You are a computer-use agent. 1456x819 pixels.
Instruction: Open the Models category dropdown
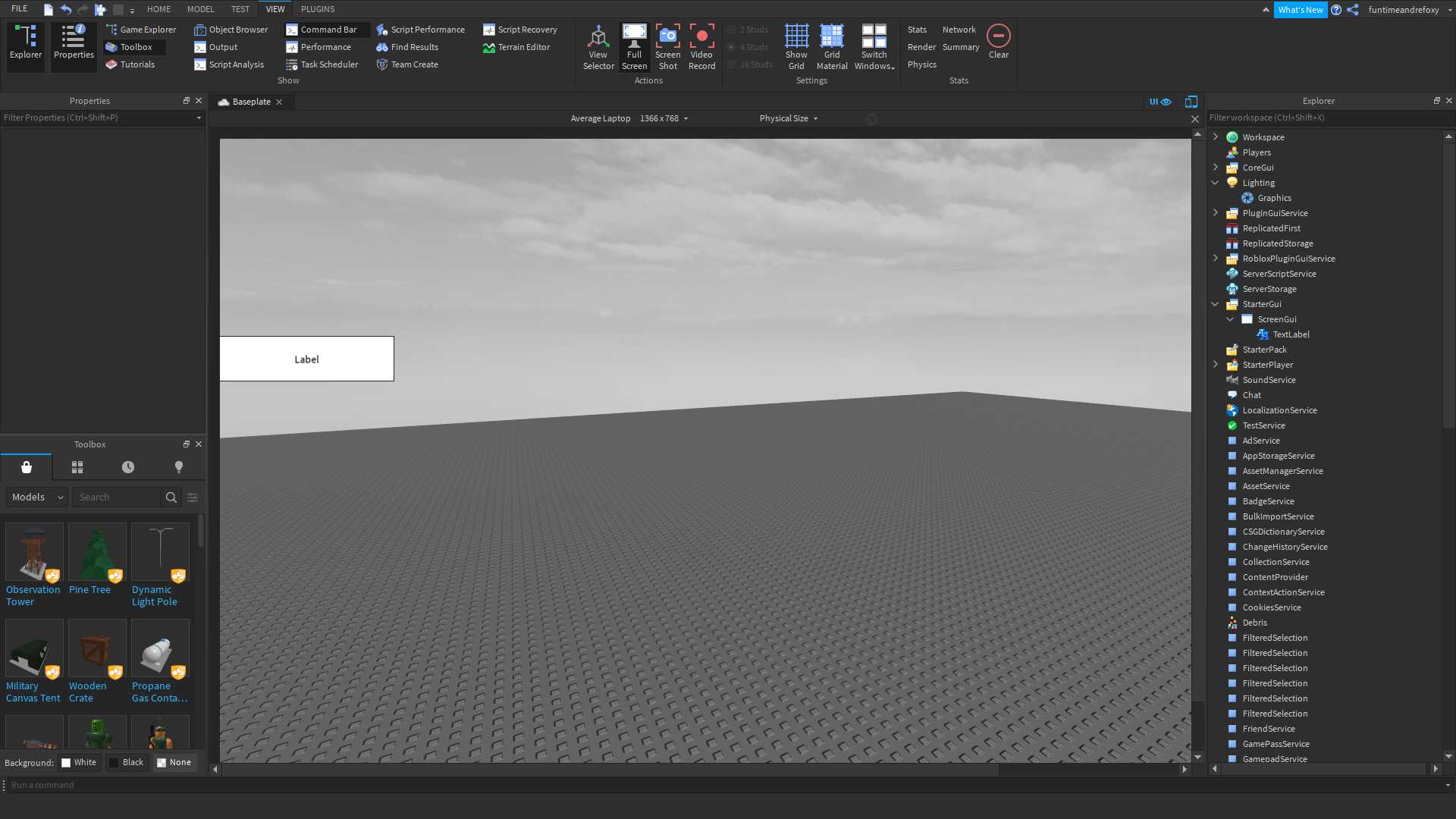(37, 497)
